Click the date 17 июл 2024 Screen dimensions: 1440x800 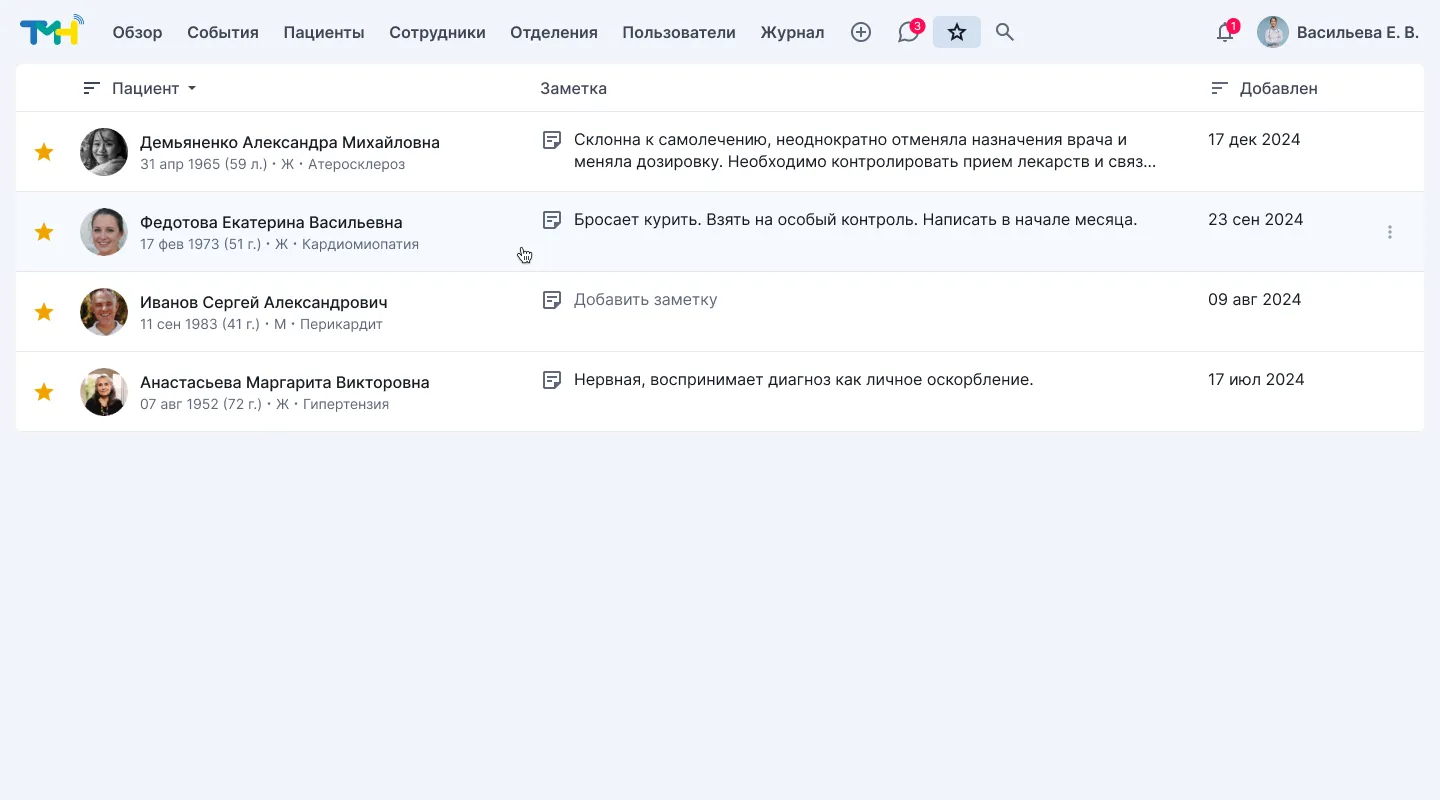[1256, 380]
